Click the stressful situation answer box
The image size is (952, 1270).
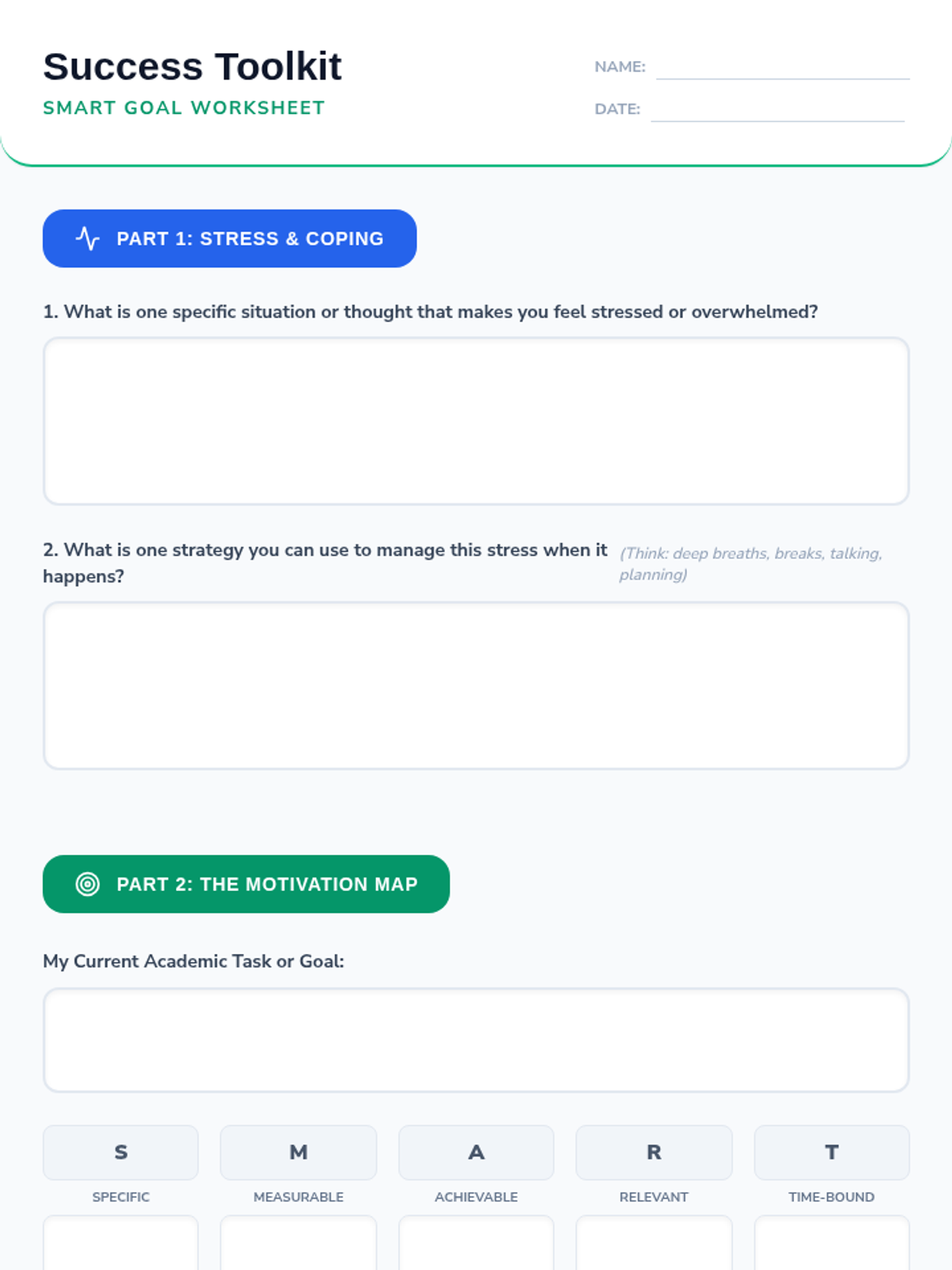tap(476, 421)
